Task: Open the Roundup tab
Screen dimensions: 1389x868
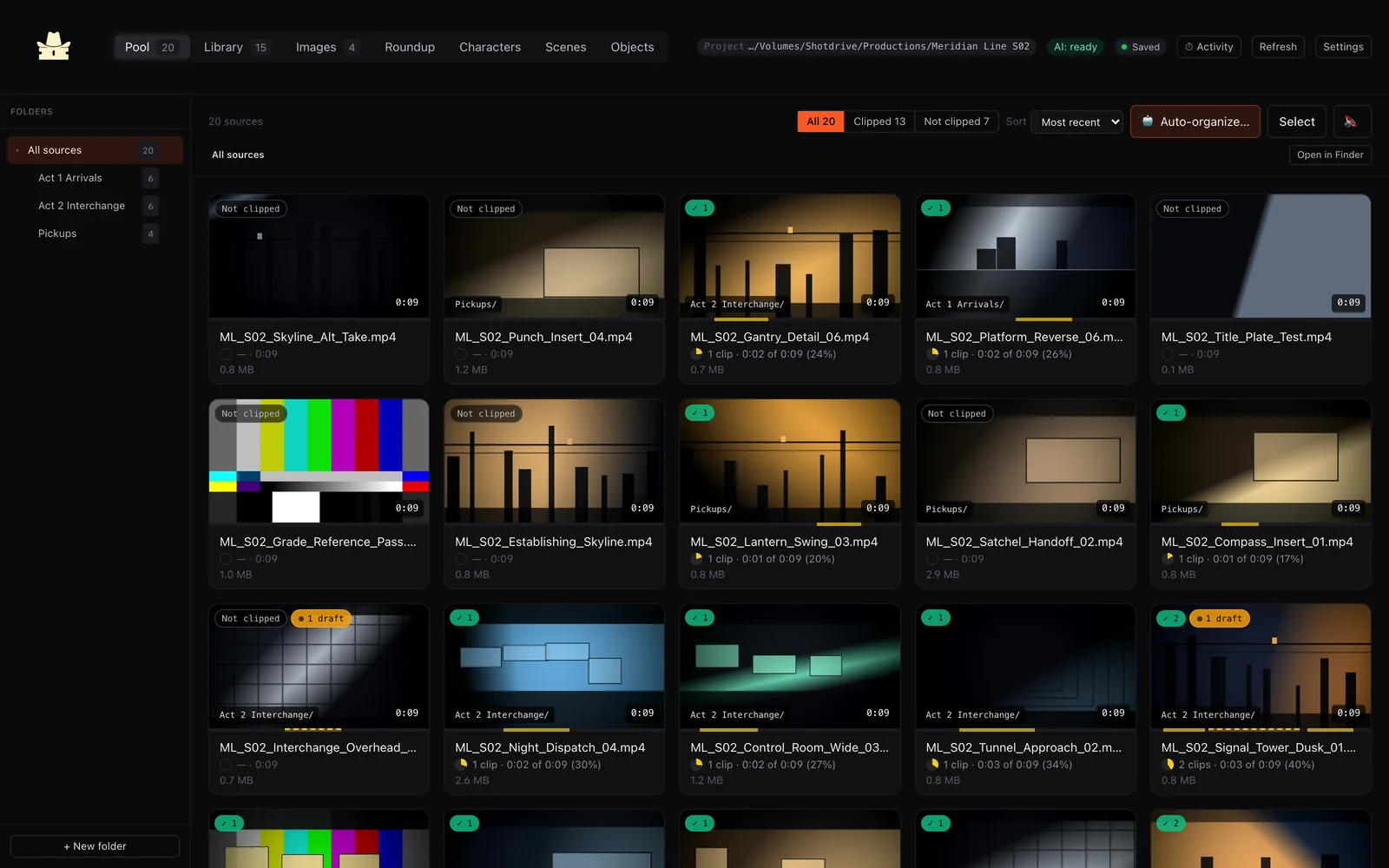Action: [x=410, y=47]
